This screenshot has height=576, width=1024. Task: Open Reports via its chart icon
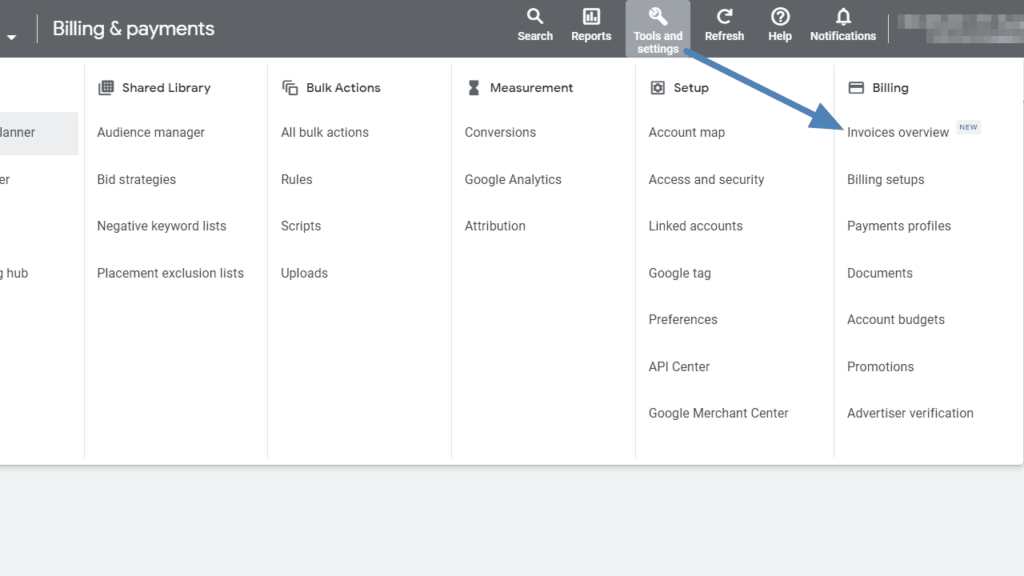(x=590, y=16)
